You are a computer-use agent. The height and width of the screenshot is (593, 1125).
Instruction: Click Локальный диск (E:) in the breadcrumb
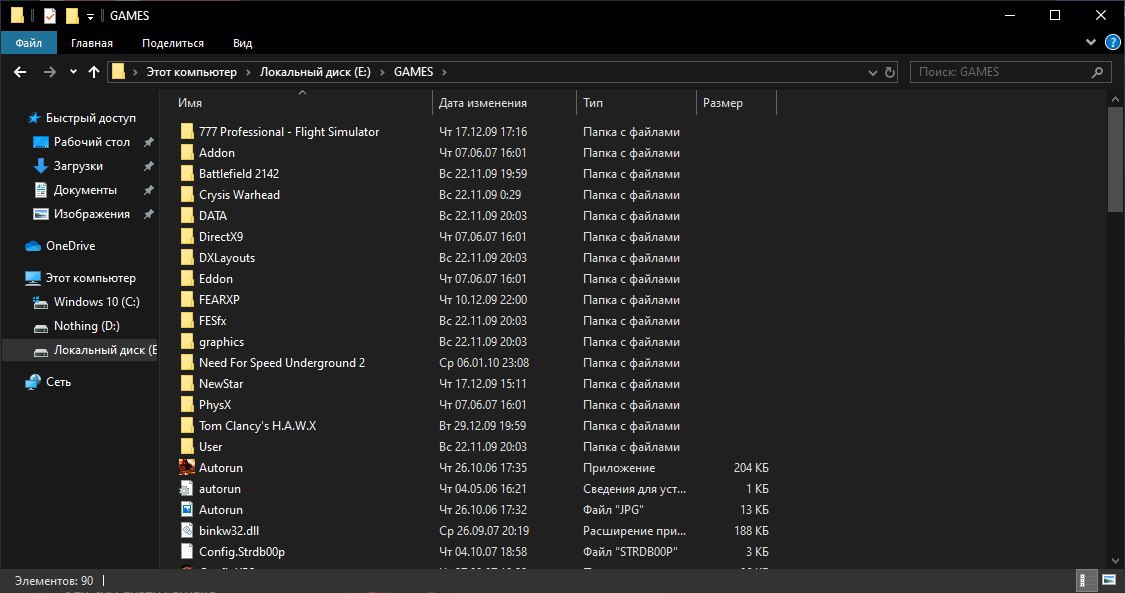(x=315, y=72)
